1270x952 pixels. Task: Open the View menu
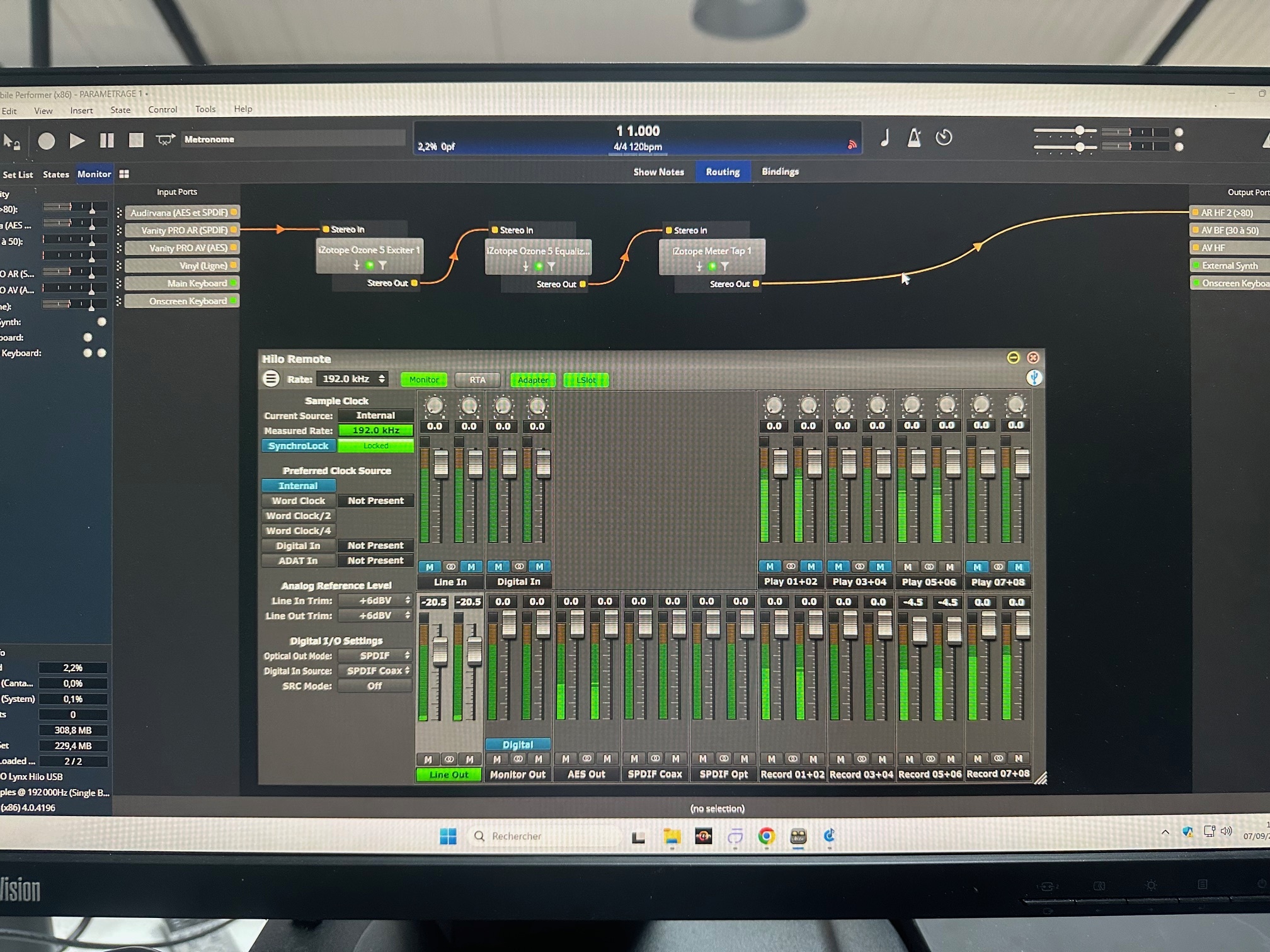43,111
